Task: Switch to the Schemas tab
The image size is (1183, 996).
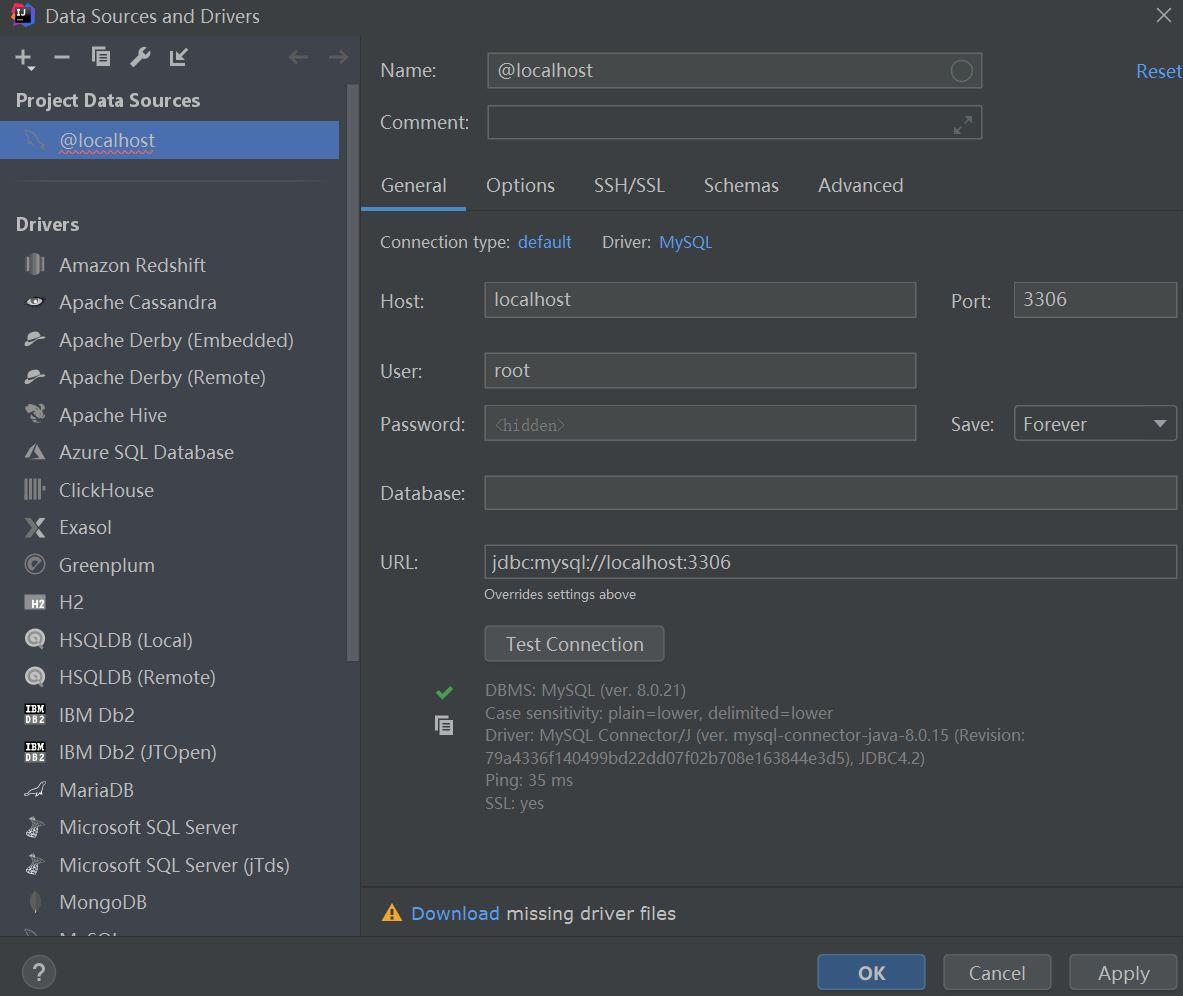Action: pyautogui.click(x=741, y=186)
